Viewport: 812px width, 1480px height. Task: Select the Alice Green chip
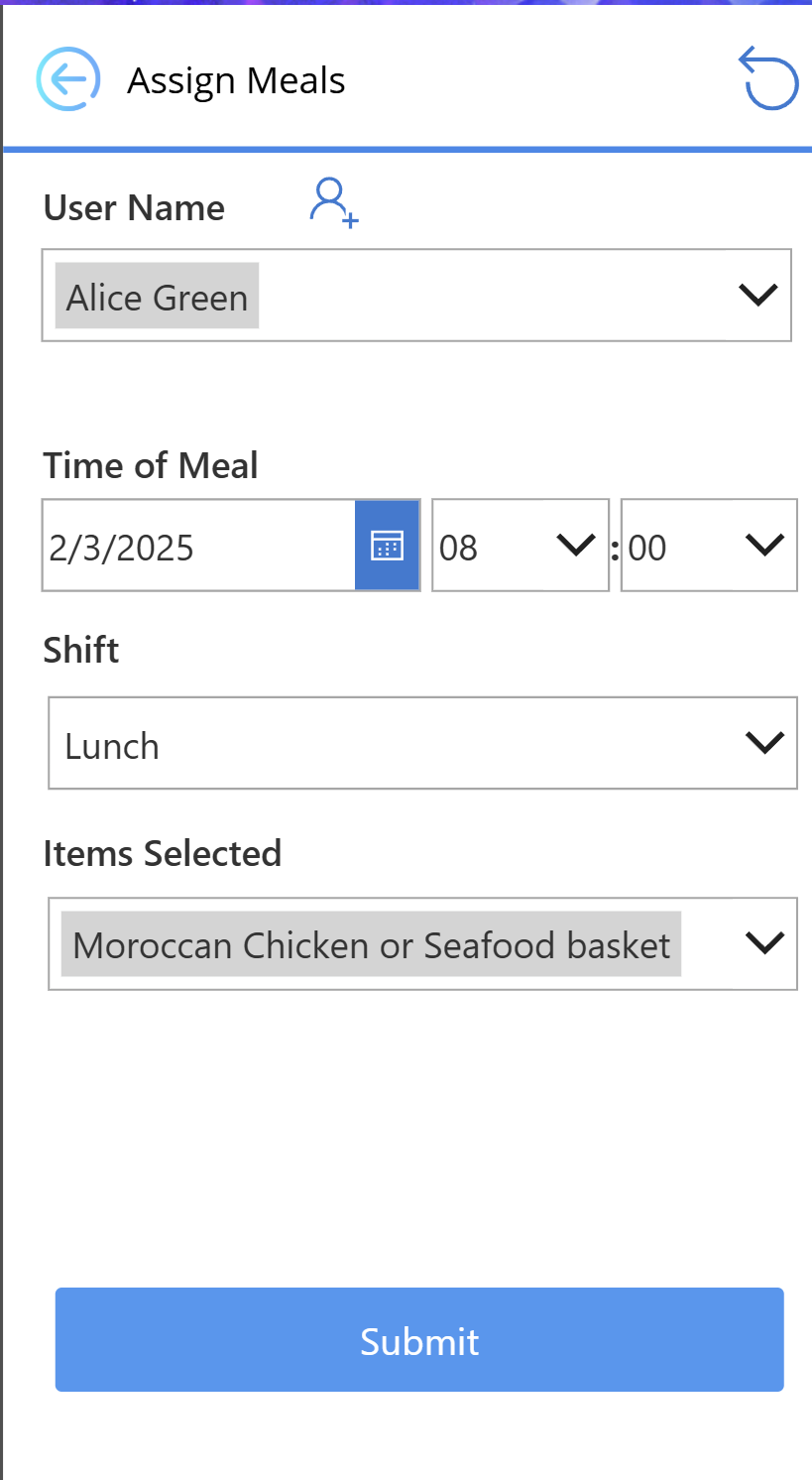157,296
